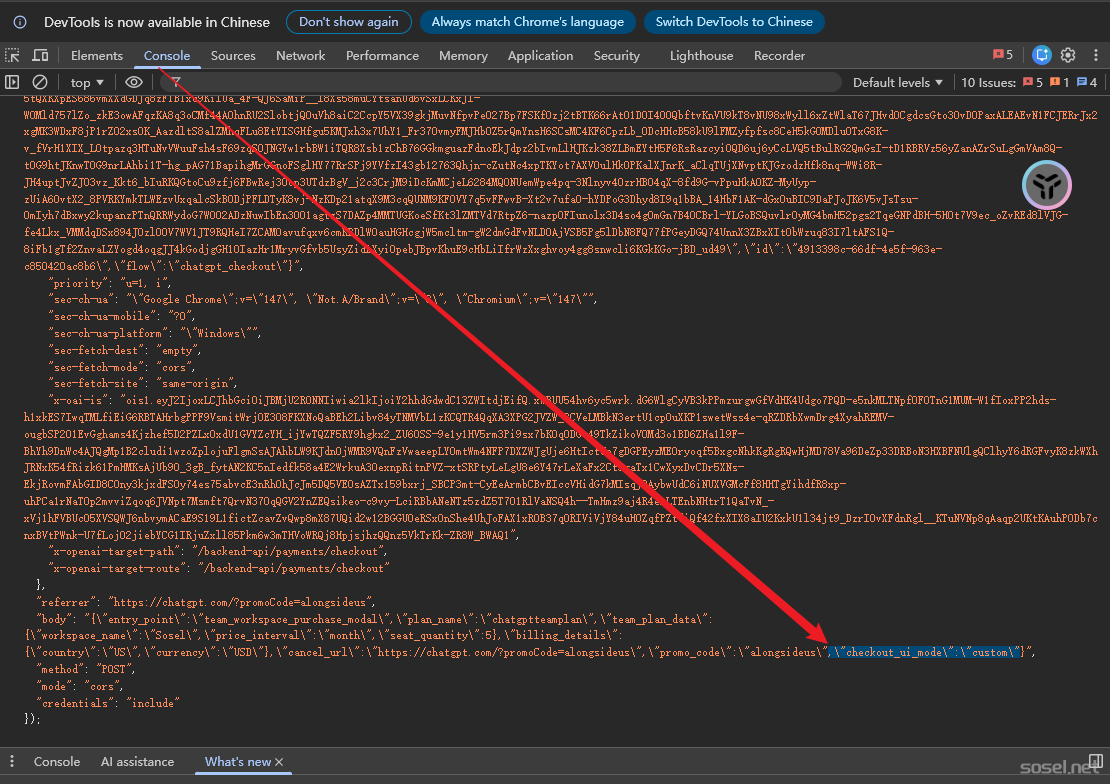Click the x-openai-target-path line
The image size is (1110, 784).
click(x=218, y=551)
